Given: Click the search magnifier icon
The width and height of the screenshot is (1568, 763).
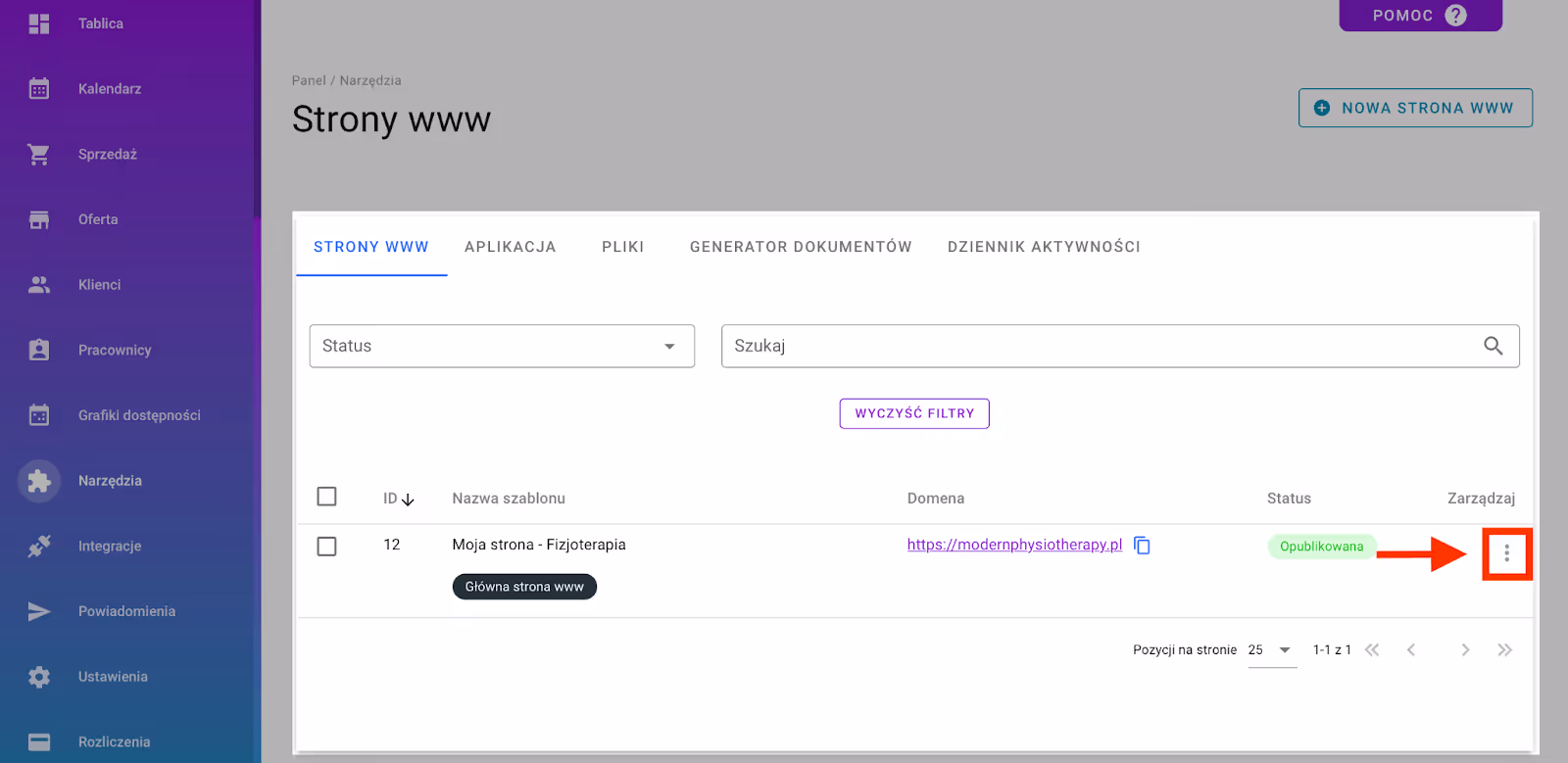Looking at the screenshot, I should [x=1493, y=346].
